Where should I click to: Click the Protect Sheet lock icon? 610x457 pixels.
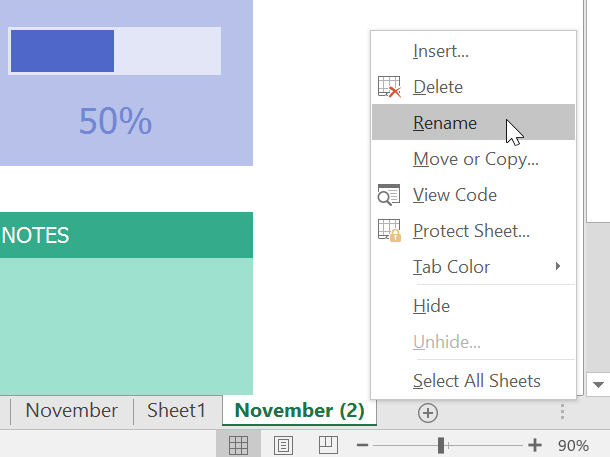tap(389, 231)
